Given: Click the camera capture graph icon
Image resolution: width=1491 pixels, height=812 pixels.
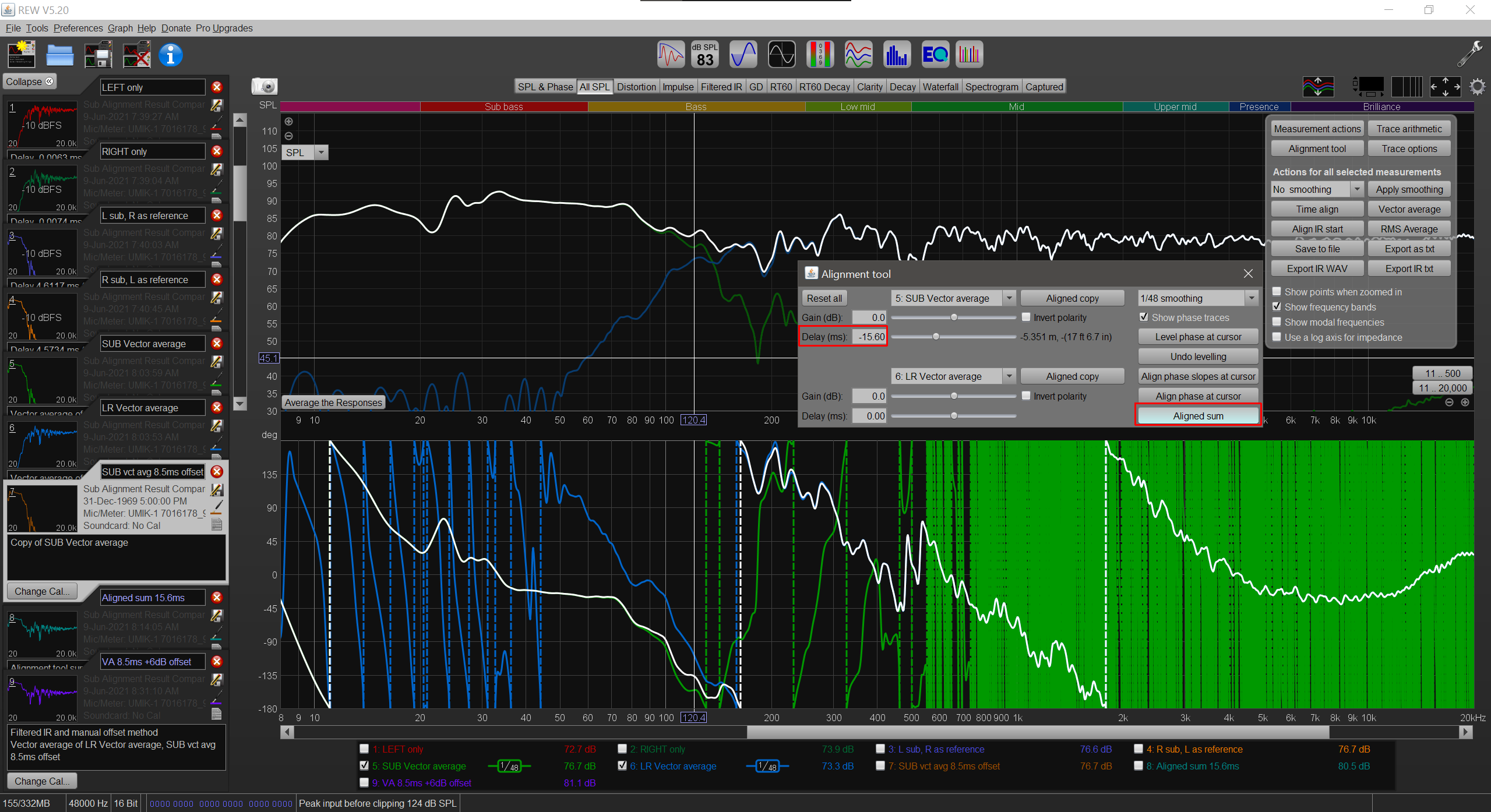Looking at the screenshot, I should [265, 86].
